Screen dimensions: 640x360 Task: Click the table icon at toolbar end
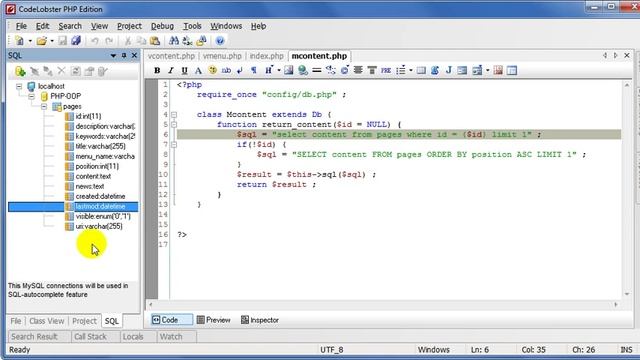[512, 70]
